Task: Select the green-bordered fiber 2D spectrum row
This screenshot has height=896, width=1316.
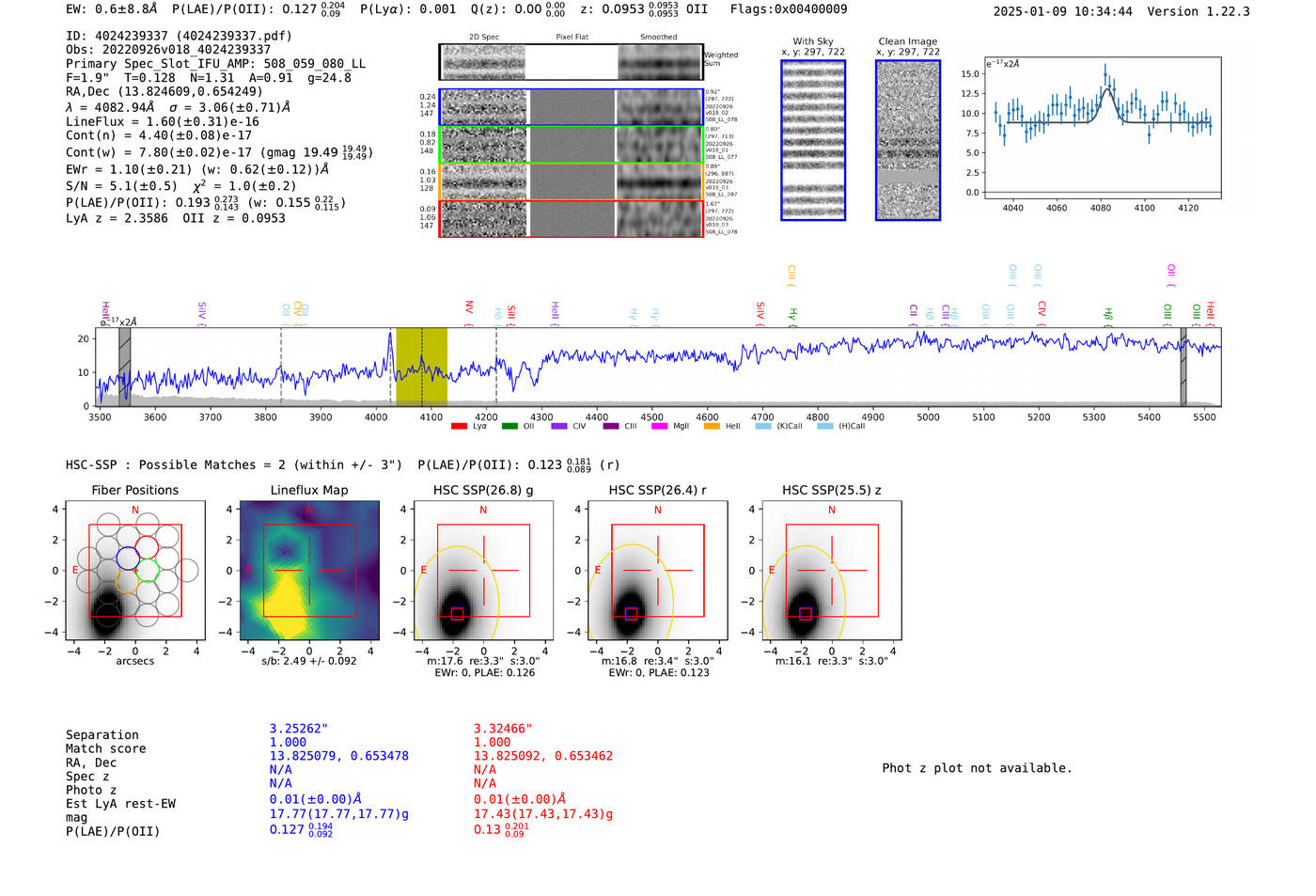Action: (571, 145)
